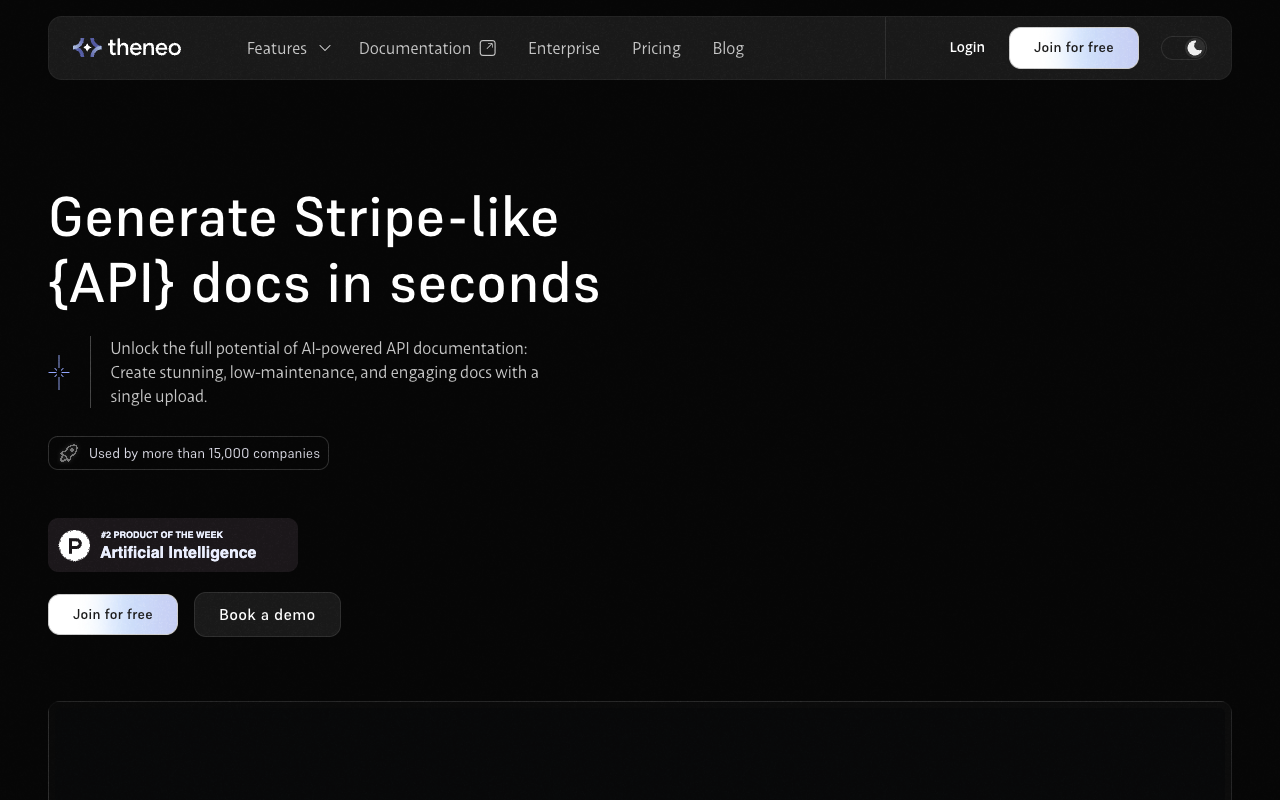1280x800 pixels.
Task: Open the Documentation external link
Action: click(427, 48)
